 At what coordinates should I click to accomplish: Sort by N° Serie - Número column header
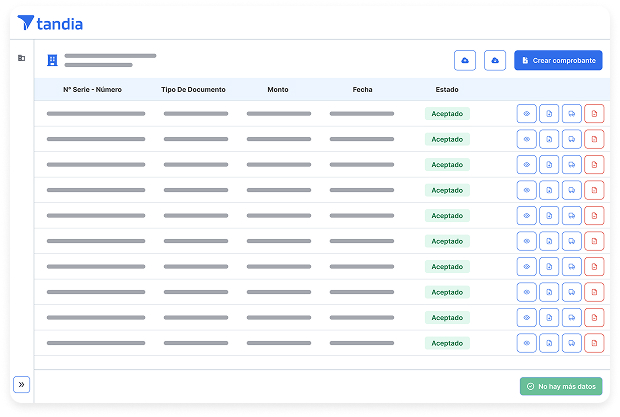click(92, 89)
